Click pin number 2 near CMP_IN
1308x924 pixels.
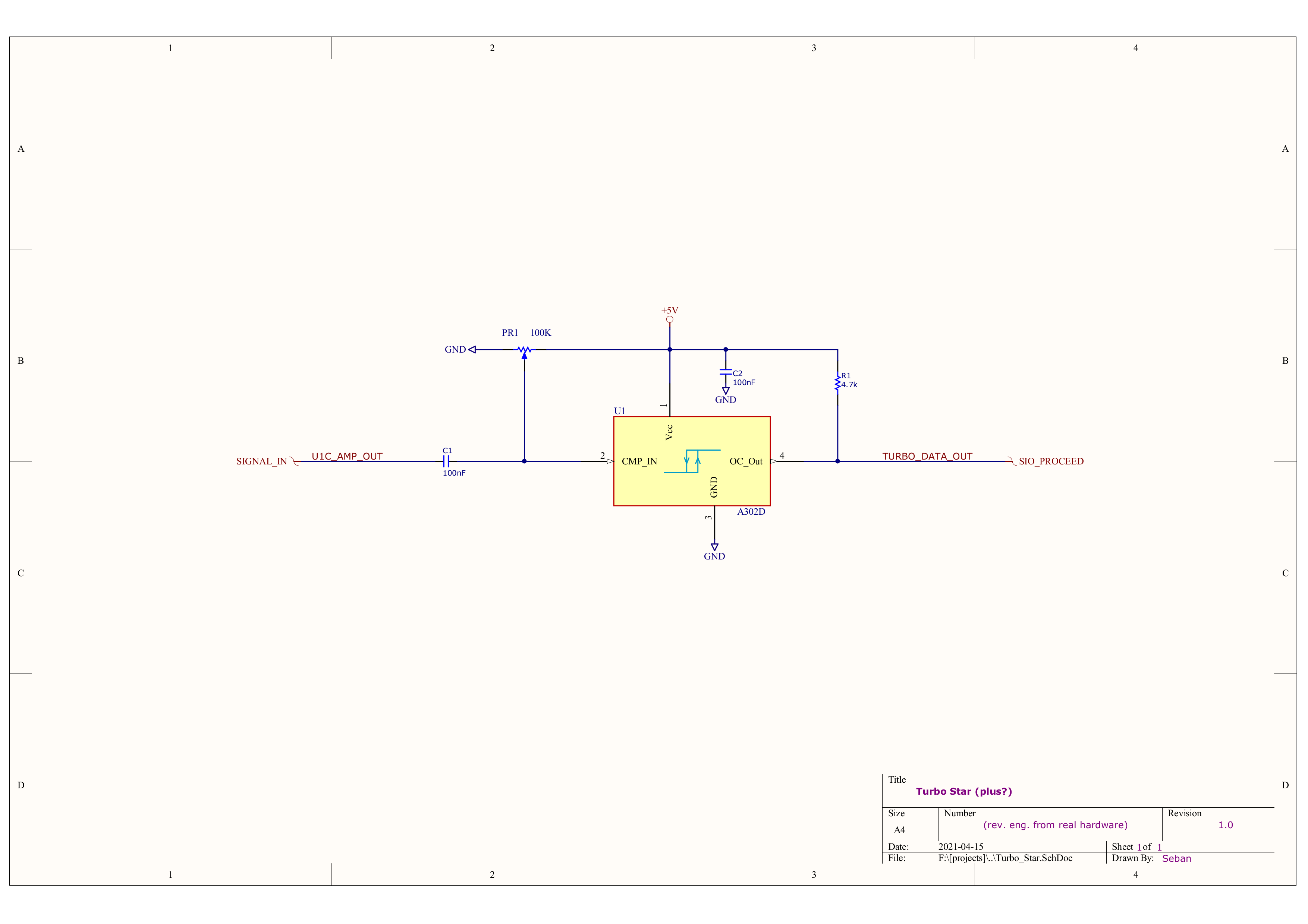point(602,455)
